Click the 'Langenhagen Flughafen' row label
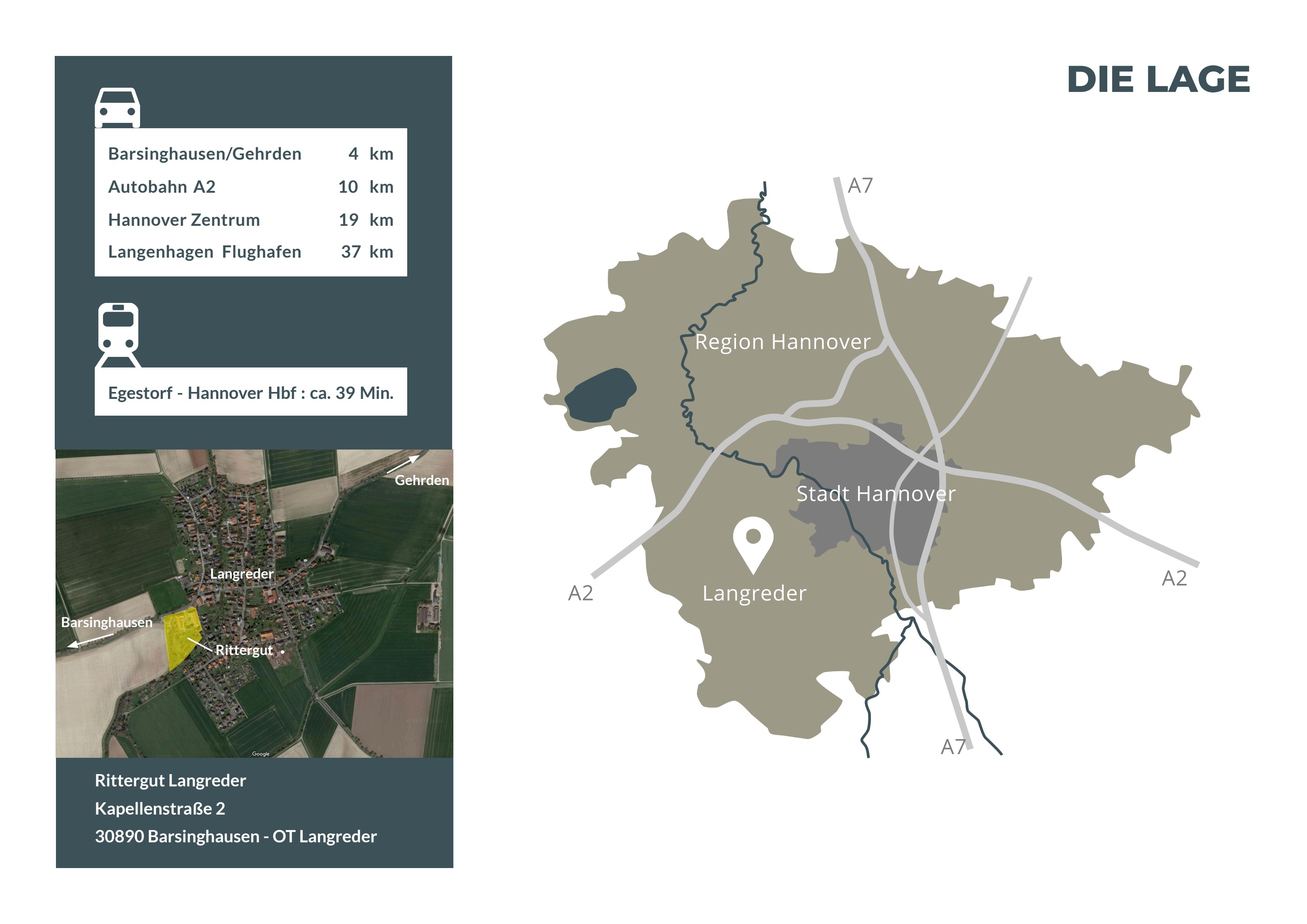Viewport: 1307px width, 924px height. [x=205, y=252]
